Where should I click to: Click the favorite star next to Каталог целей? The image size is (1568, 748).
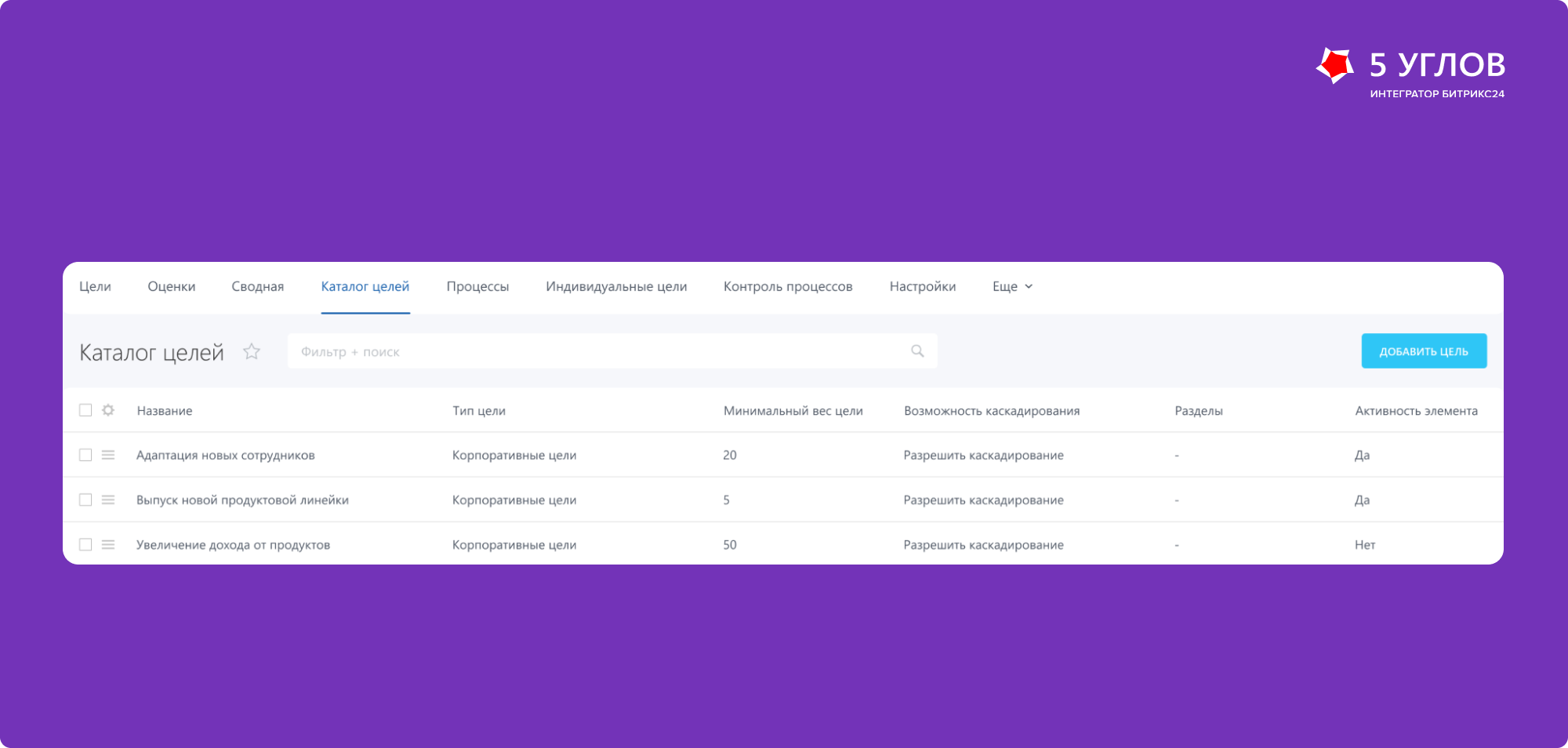point(252,351)
